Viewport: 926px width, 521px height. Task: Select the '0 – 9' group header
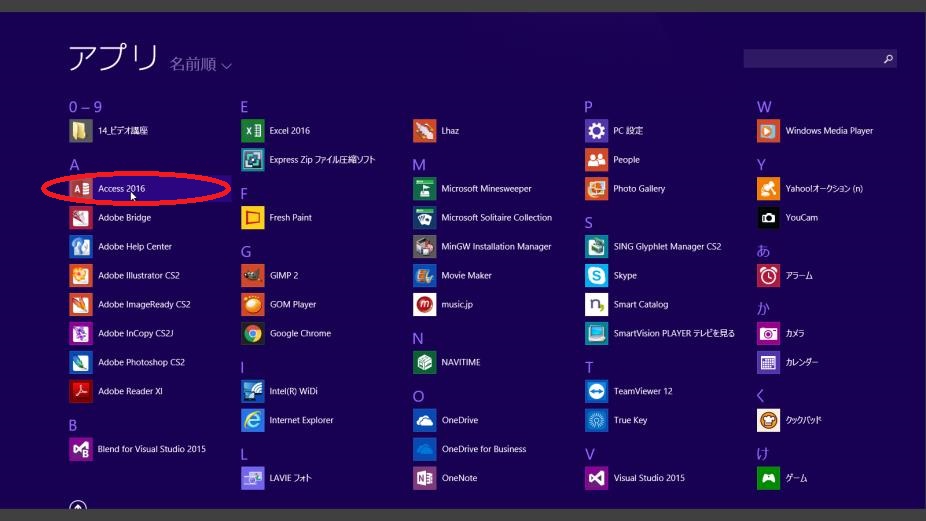tap(86, 107)
